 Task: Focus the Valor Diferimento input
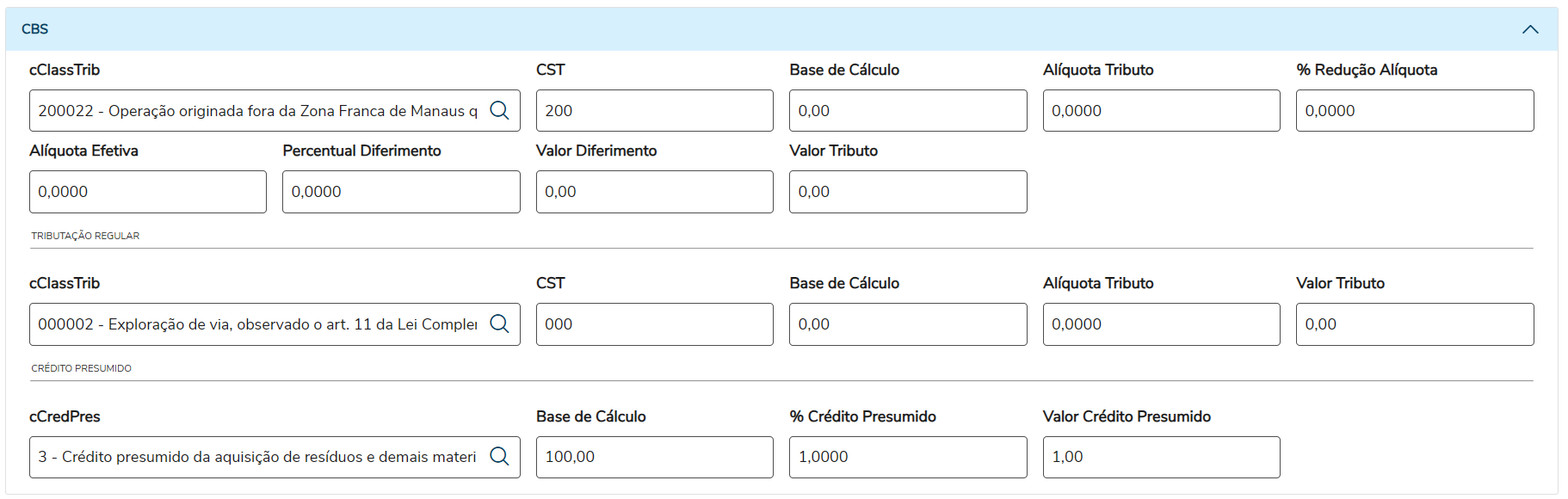click(x=654, y=192)
